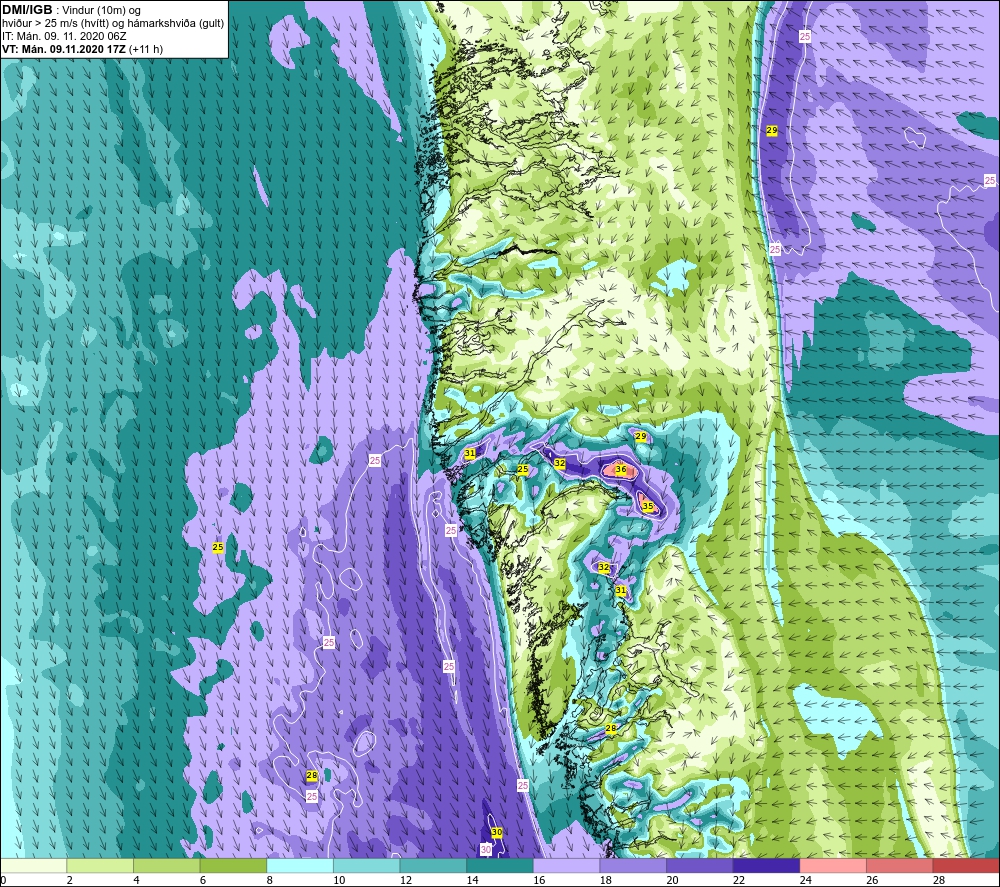
Task: Pick the 24–26 m/s pink legend swatch
Action: tap(833, 865)
